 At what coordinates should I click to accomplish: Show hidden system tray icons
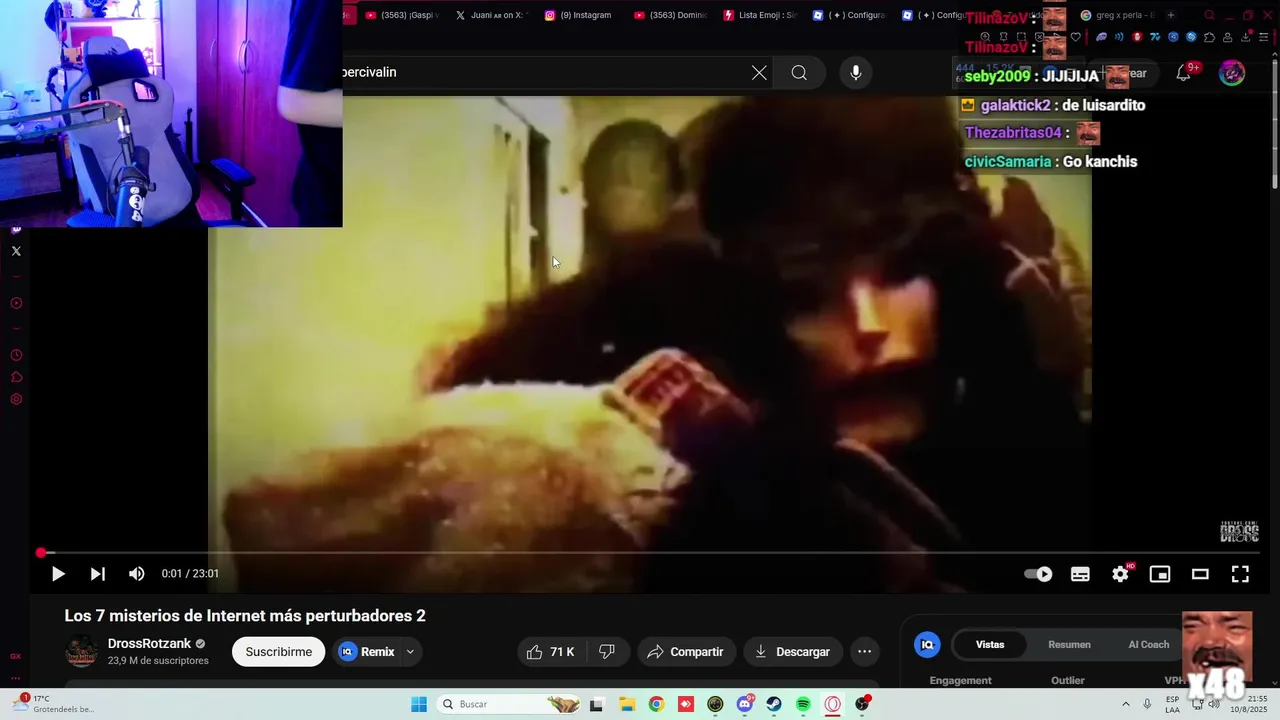tap(1126, 704)
